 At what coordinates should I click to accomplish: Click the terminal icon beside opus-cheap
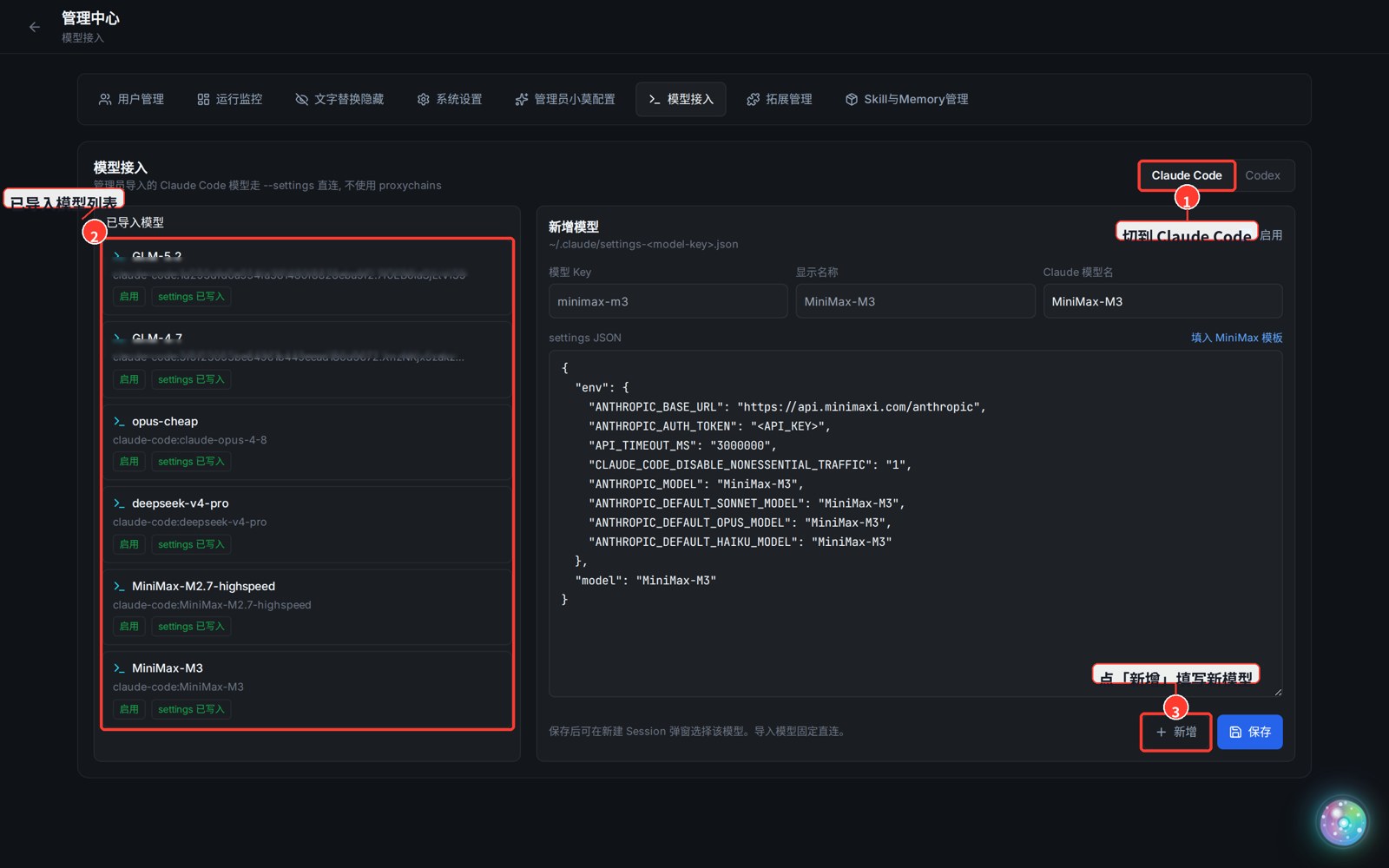pyautogui.click(x=119, y=421)
